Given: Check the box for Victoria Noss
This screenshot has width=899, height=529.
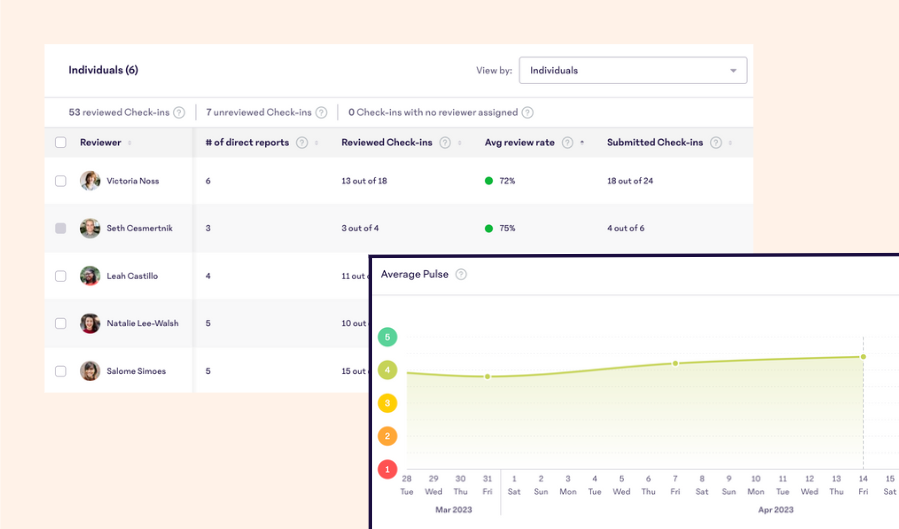Looking at the screenshot, I should click(x=61, y=181).
